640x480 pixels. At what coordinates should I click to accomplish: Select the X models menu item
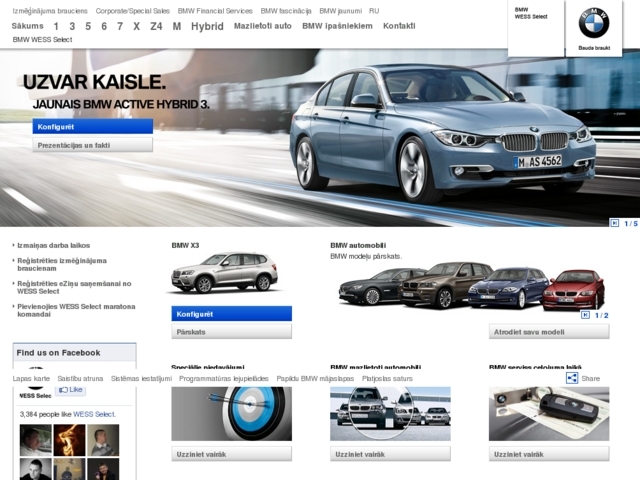pos(136,27)
